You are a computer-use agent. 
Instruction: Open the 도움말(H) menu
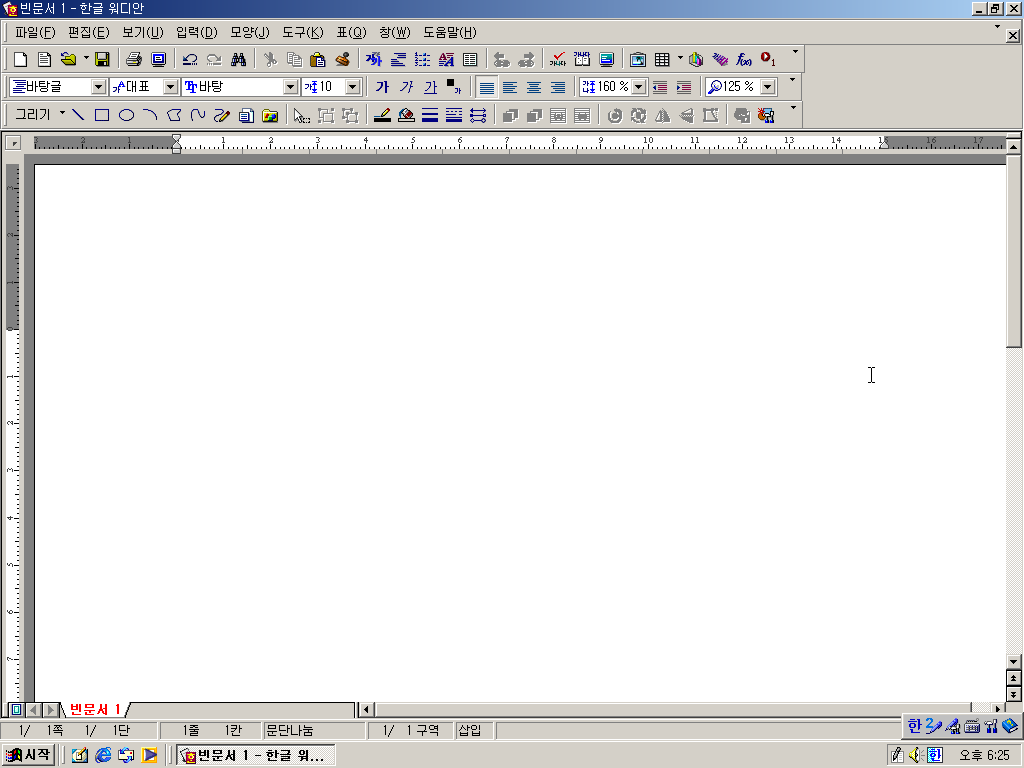click(x=450, y=32)
